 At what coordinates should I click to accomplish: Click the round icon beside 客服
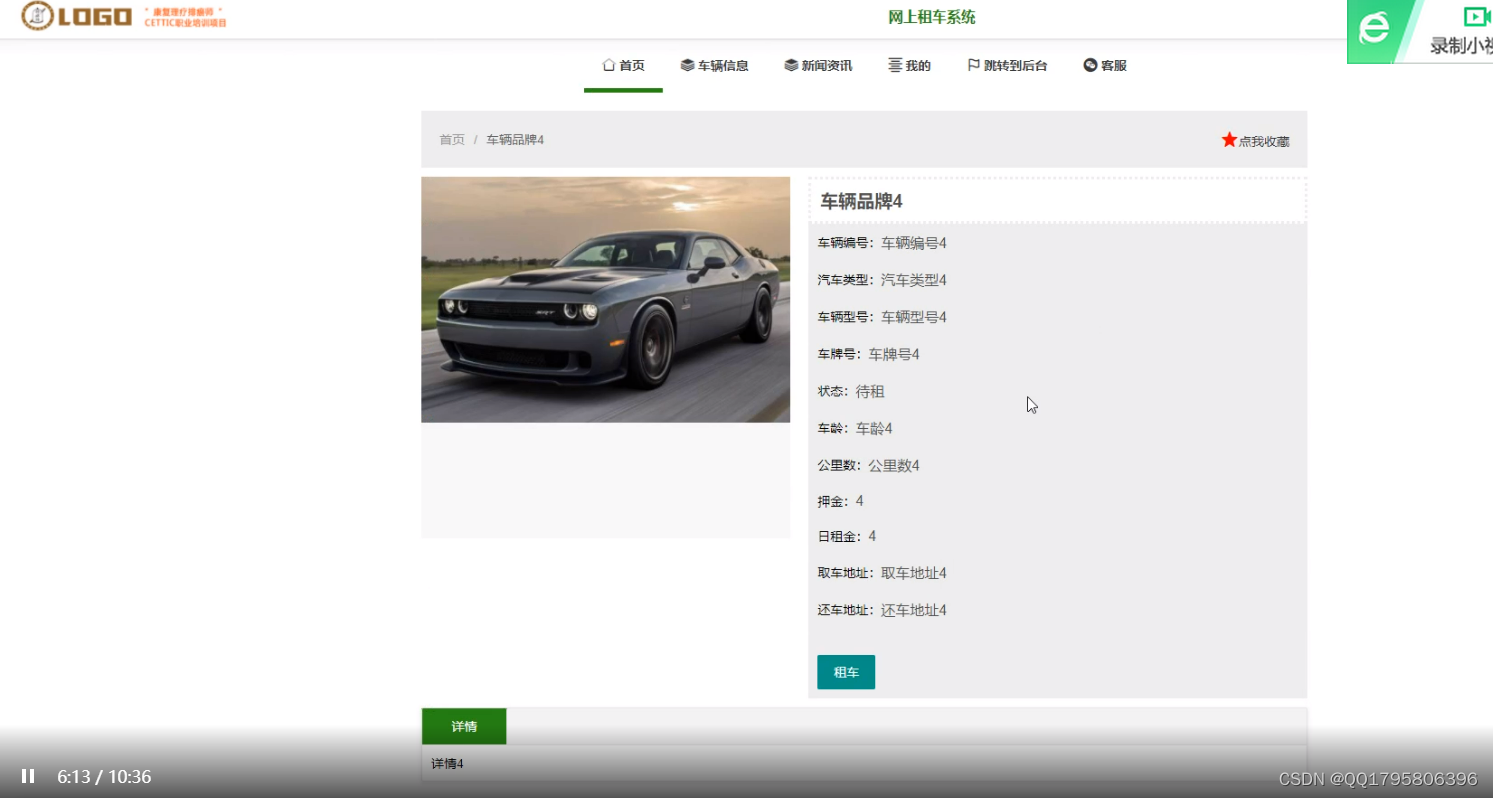click(x=1090, y=65)
